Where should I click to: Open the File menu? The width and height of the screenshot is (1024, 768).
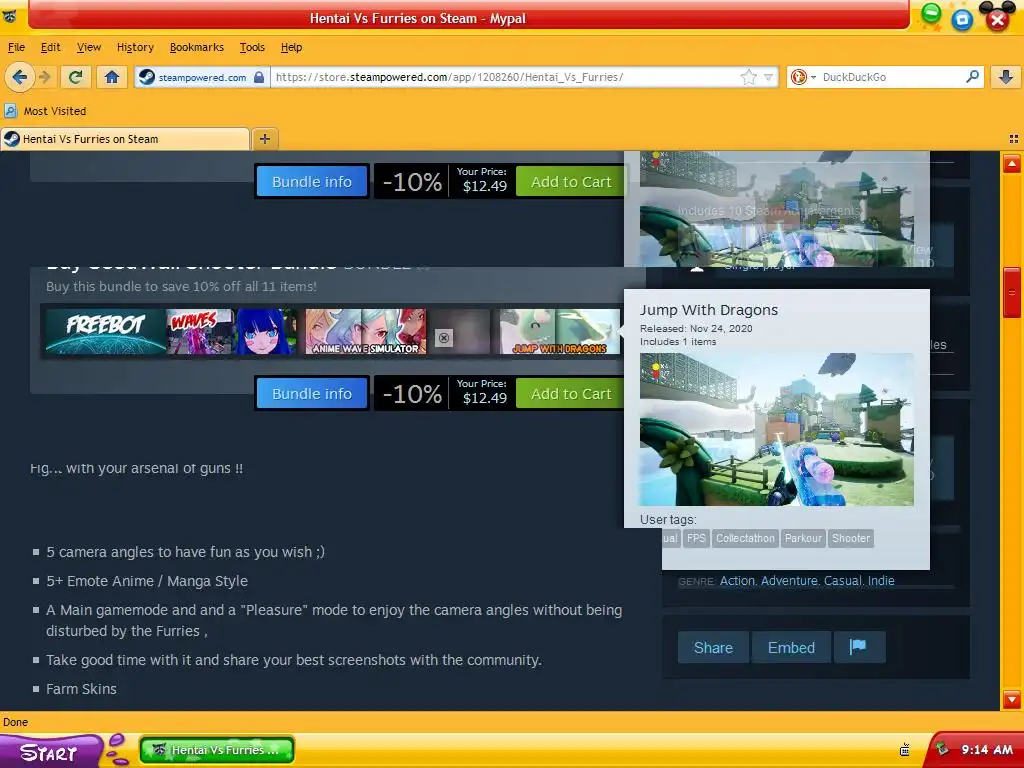tap(16, 47)
